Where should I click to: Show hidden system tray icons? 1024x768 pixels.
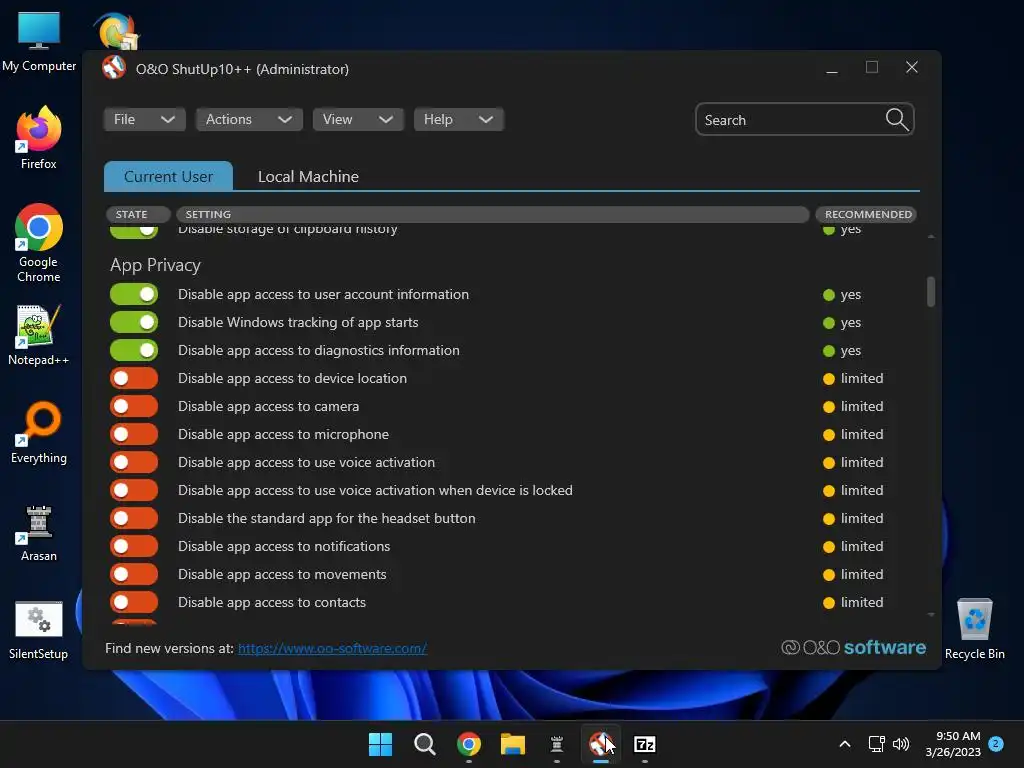click(x=844, y=744)
